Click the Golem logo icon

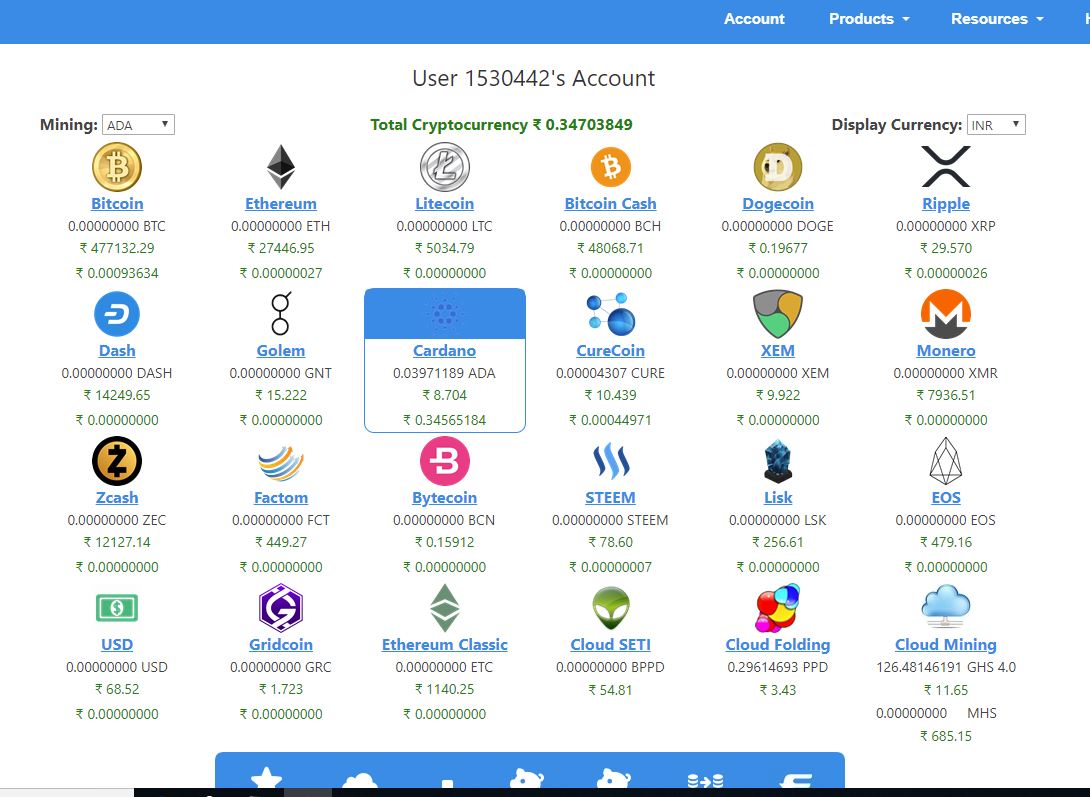point(281,314)
